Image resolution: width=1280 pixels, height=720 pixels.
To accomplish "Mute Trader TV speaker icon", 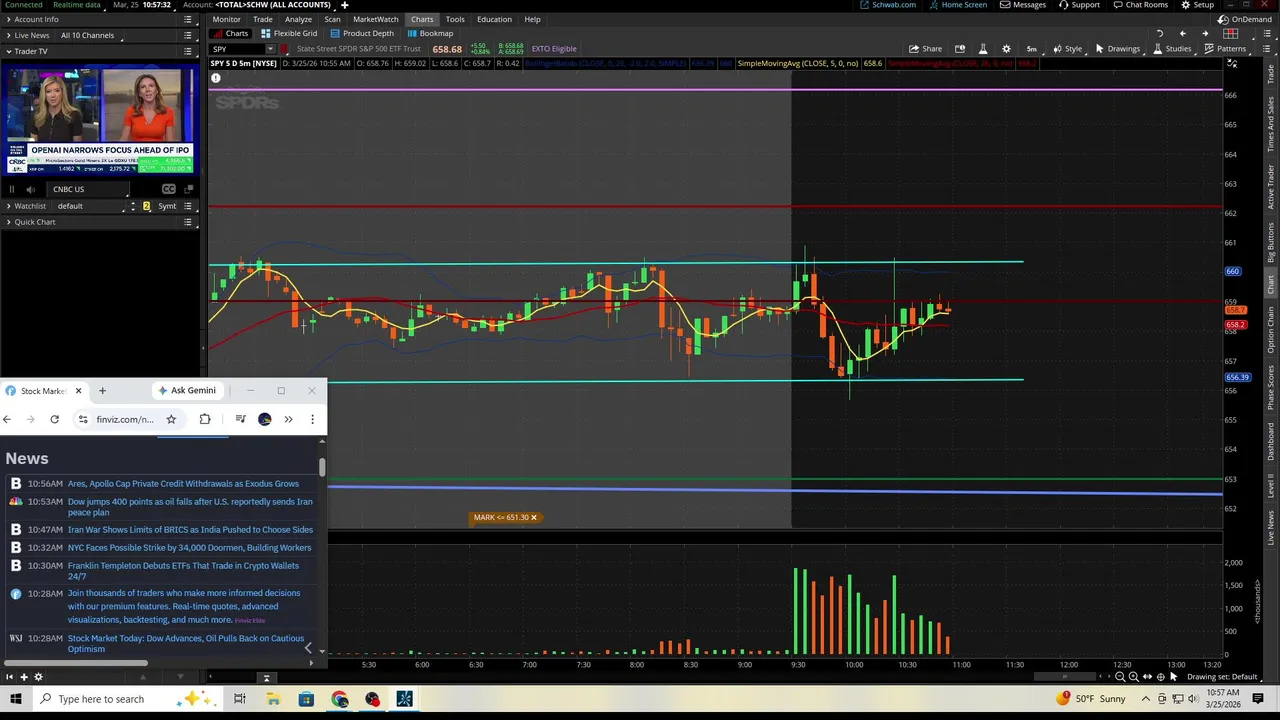I will tap(31, 189).
